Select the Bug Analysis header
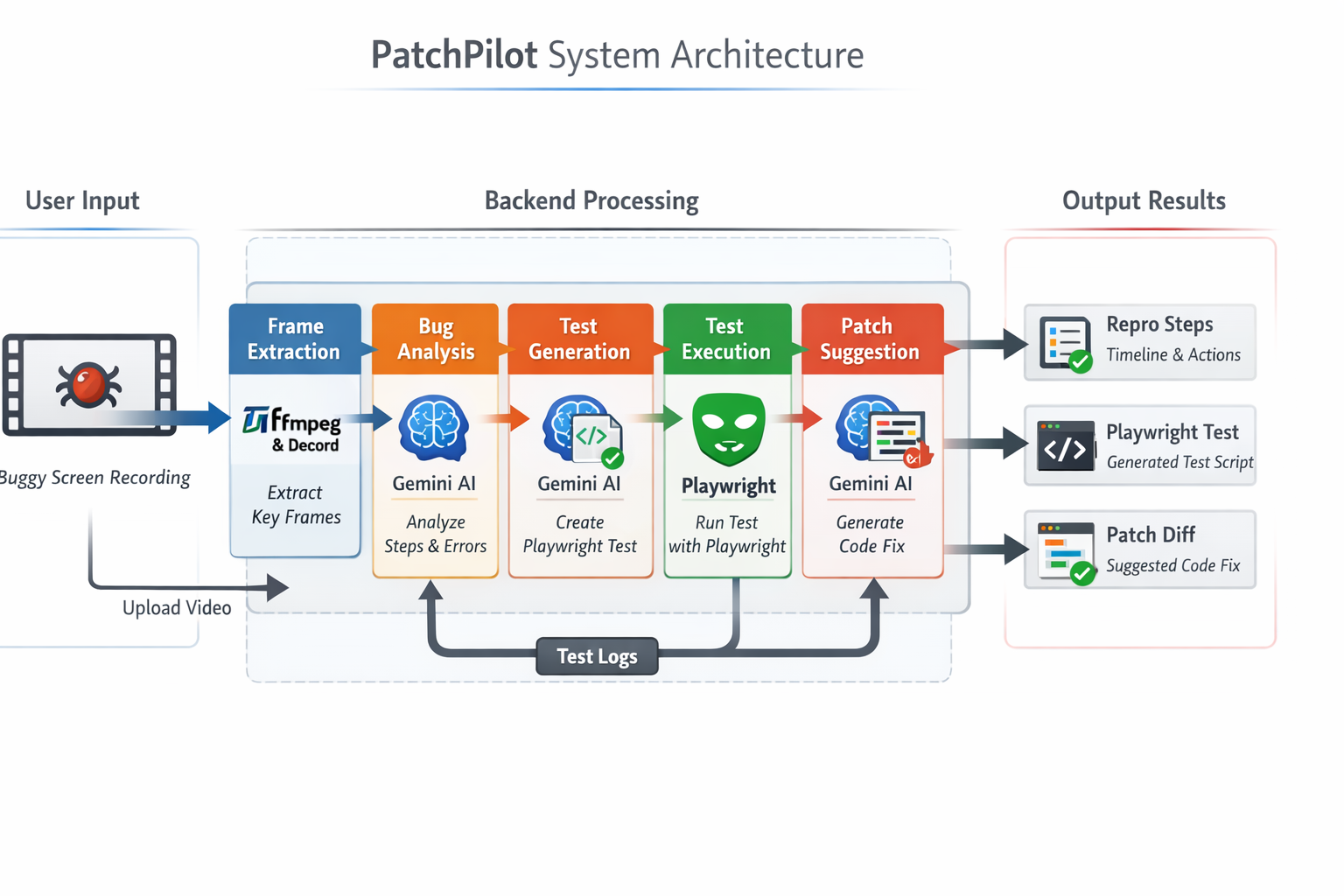1344x896 pixels. [x=435, y=339]
